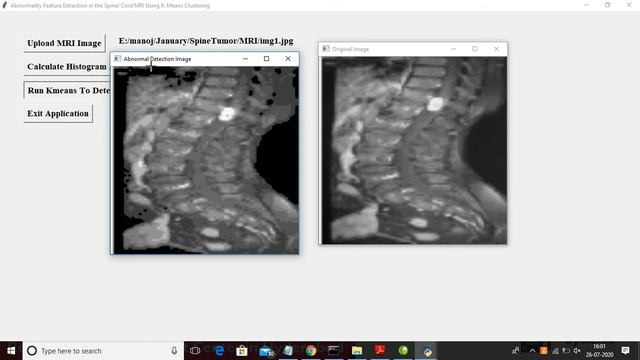
Task: Open the People icon in system tray
Action: [x=516, y=351]
